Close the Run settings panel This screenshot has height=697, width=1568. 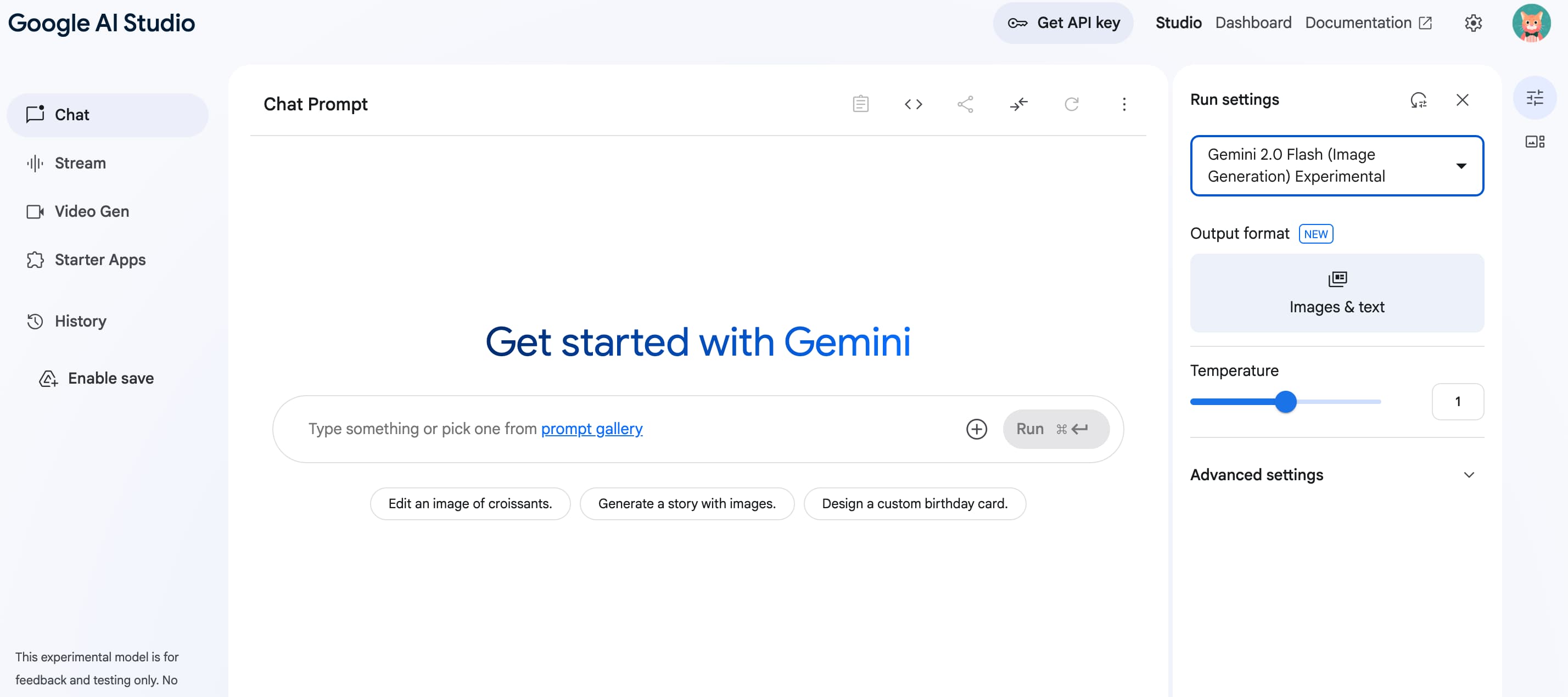click(x=1462, y=100)
